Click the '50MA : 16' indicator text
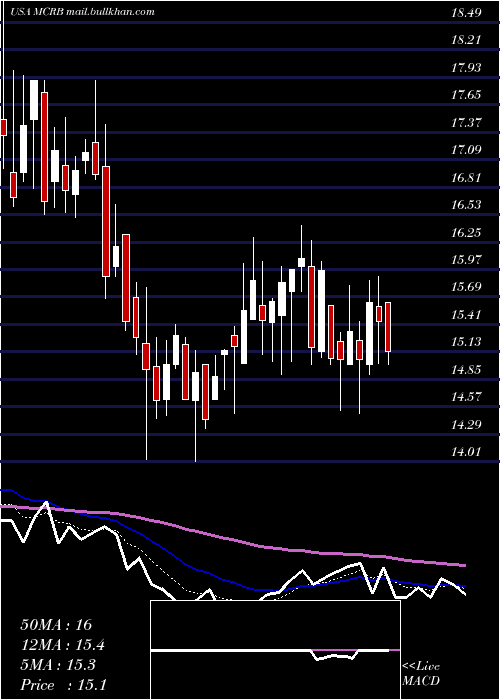This screenshot has height=700, width=500. 56,625
